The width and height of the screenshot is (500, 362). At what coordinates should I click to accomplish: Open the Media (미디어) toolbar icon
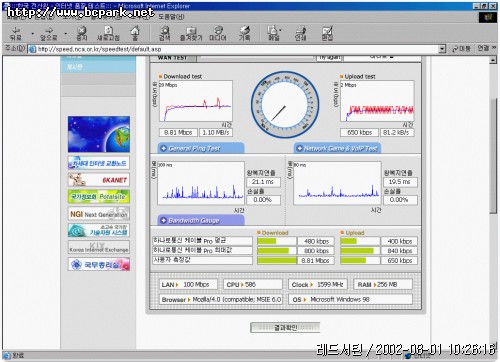(x=218, y=33)
